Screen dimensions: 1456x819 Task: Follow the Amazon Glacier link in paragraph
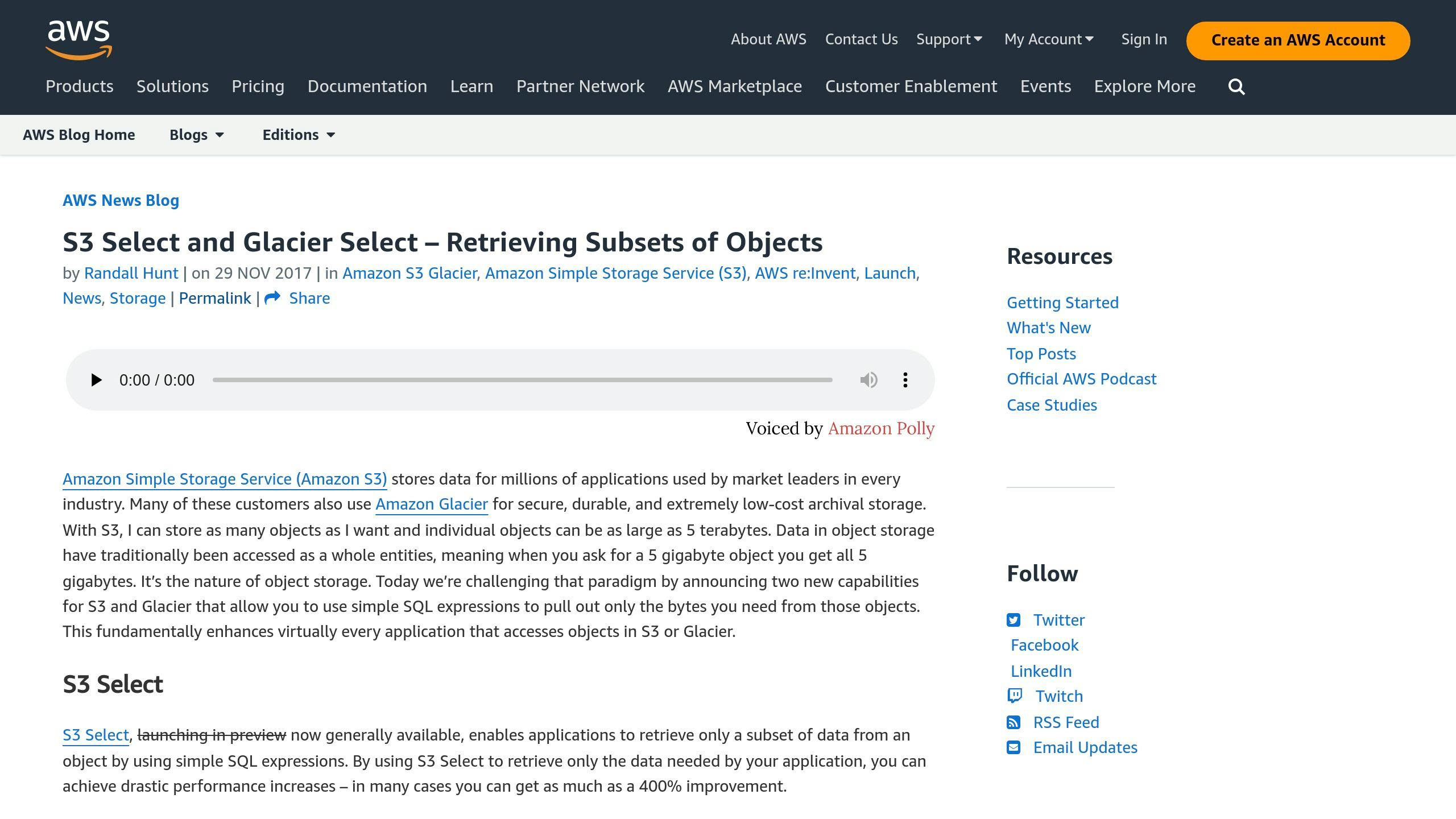coord(432,504)
